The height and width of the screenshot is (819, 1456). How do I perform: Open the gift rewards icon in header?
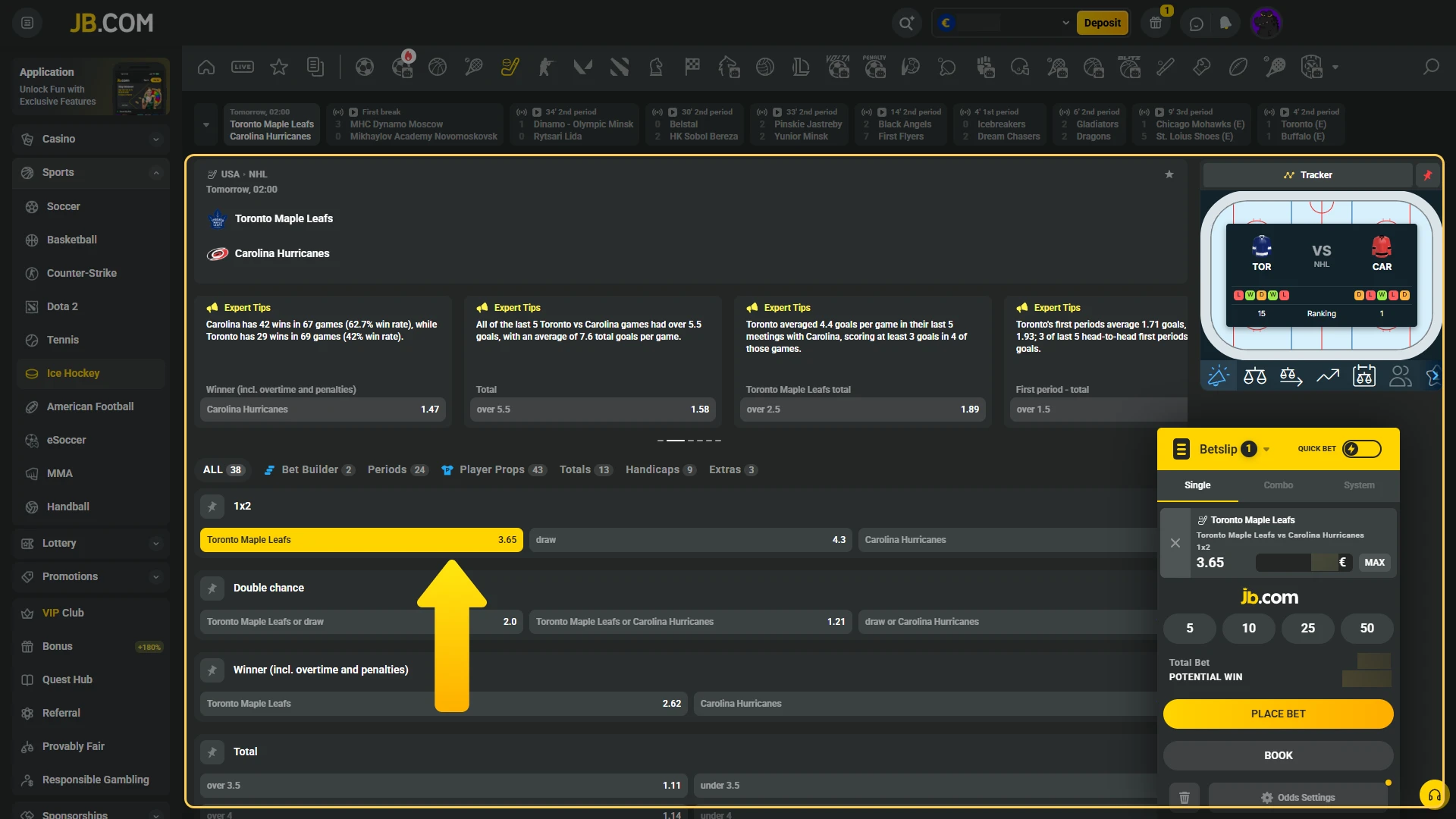(x=1156, y=23)
